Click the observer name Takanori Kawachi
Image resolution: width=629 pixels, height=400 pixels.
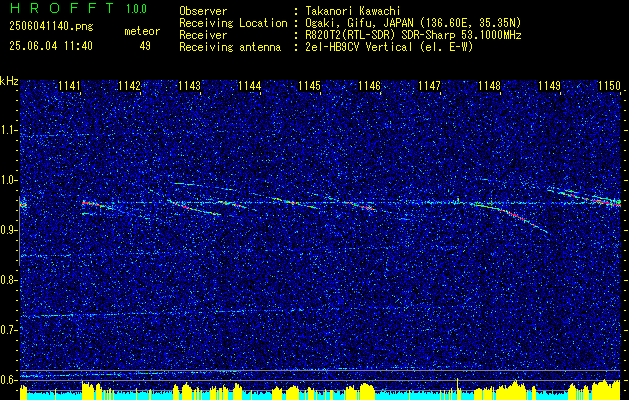(x=353, y=12)
